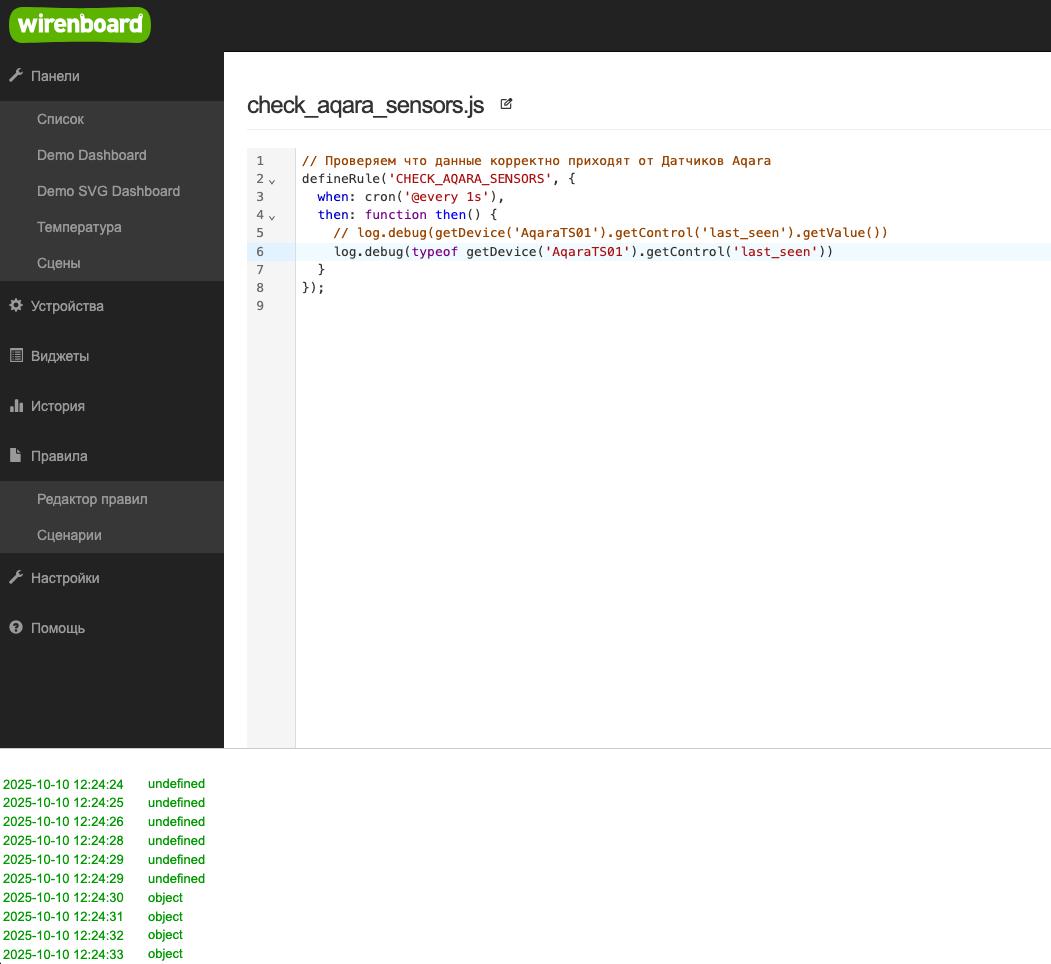Click log entry at 12:24:24 undefined

click(104, 784)
